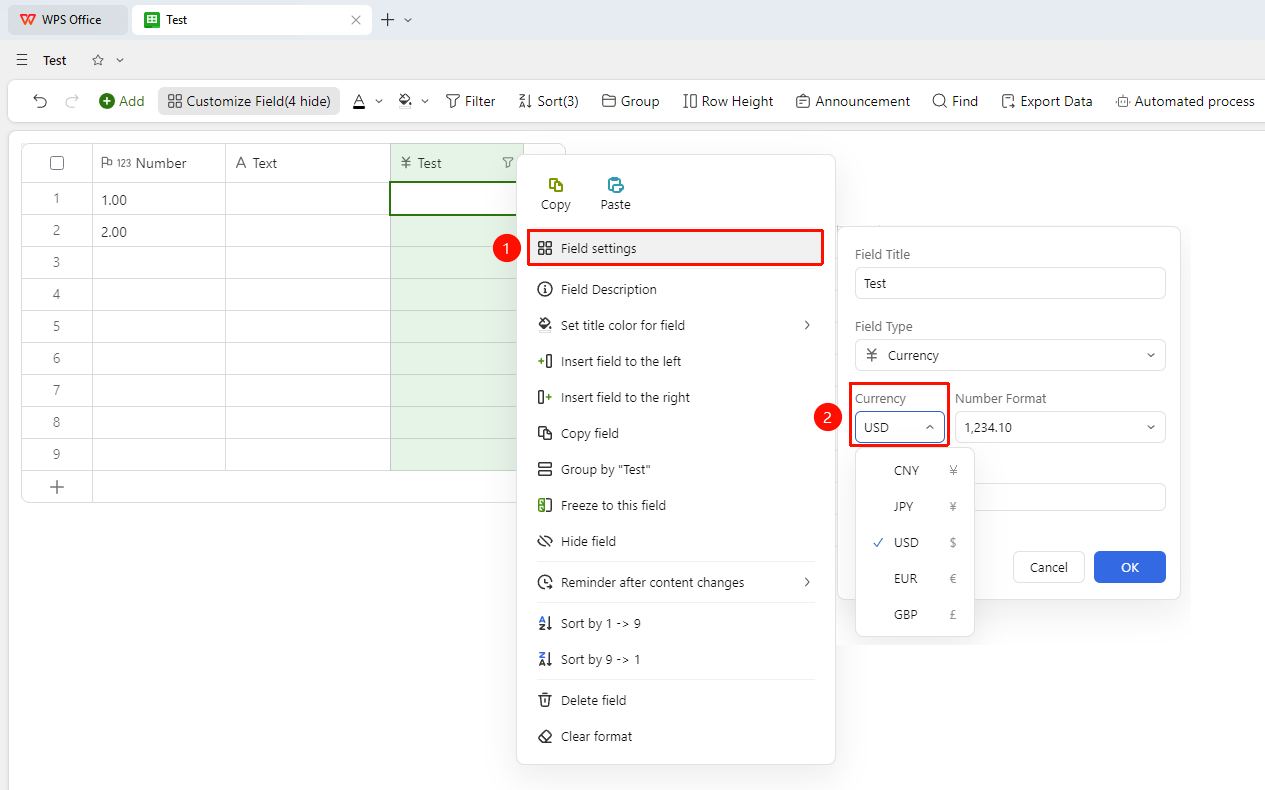This screenshot has width=1265, height=790.
Task: Click the Add button in toolbar
Action: (x=122, y=101)
